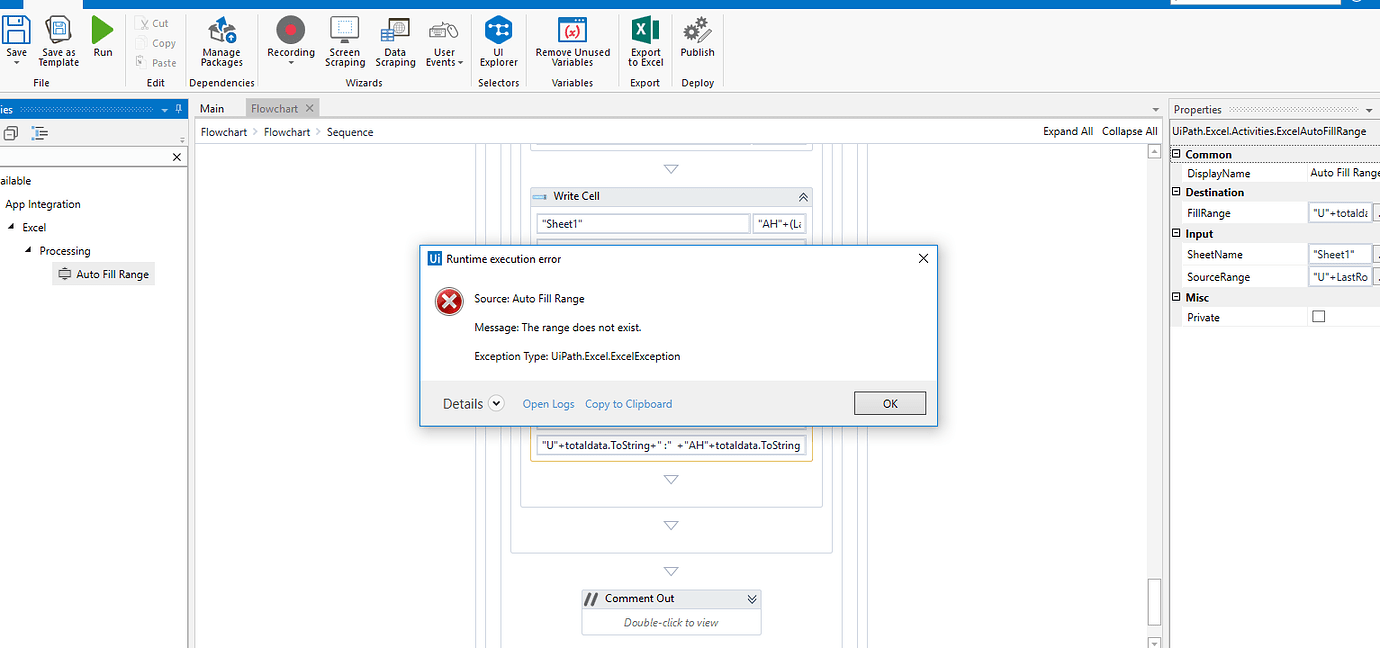Screen dimensions: 1380x648
Task: Collapse the Excel tree node
Action: click(x=11, y=227)
